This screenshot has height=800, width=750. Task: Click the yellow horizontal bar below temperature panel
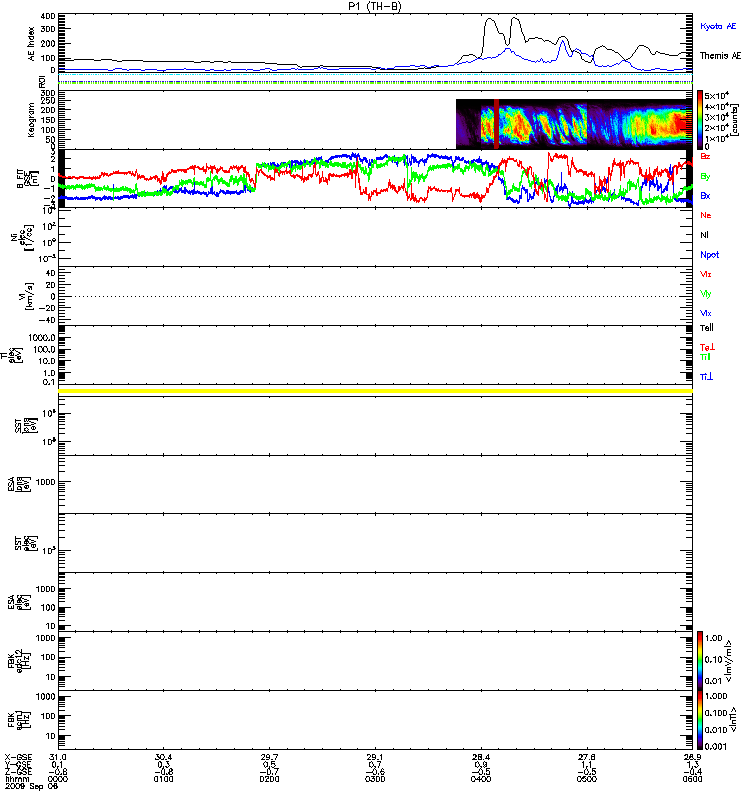tap(376, 391)
